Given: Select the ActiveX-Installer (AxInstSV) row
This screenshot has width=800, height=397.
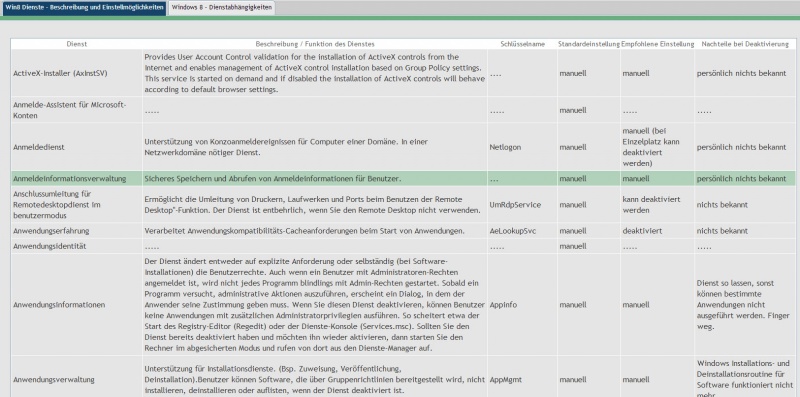Looking at the screenshot, I should click(x=403, y=73).
